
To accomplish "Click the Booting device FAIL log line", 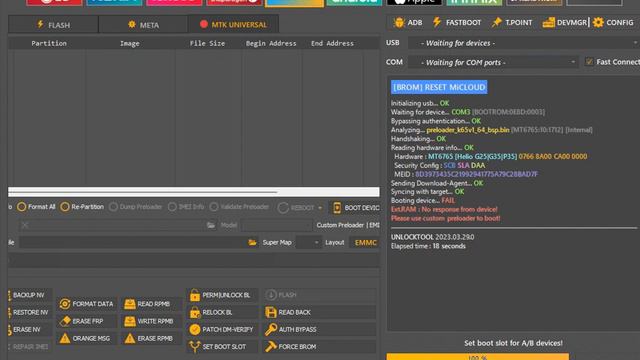I will [422, 200].
